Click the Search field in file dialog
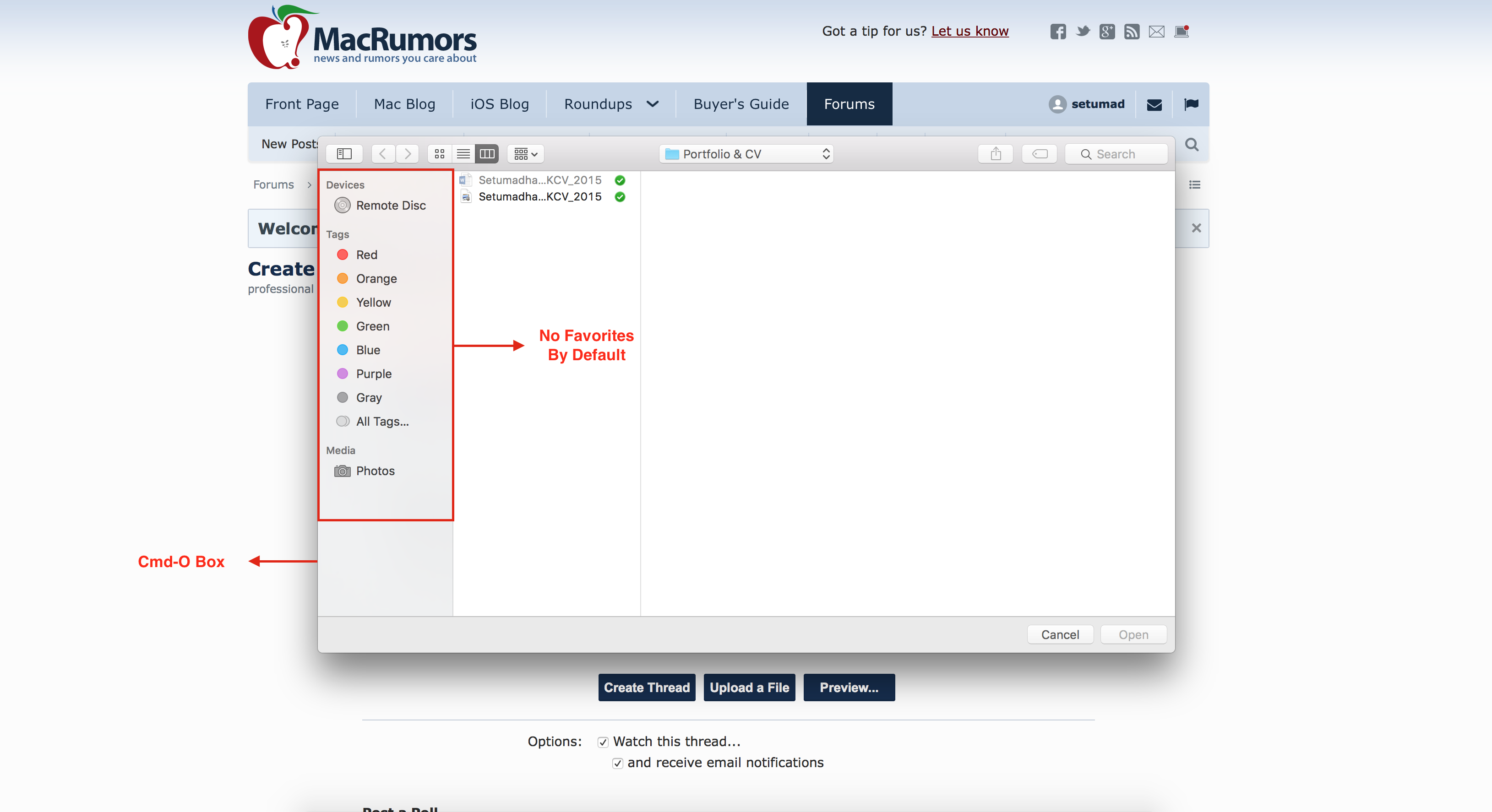Image resolution: width=1492 pixels, height=812 pixels. 1116,154
